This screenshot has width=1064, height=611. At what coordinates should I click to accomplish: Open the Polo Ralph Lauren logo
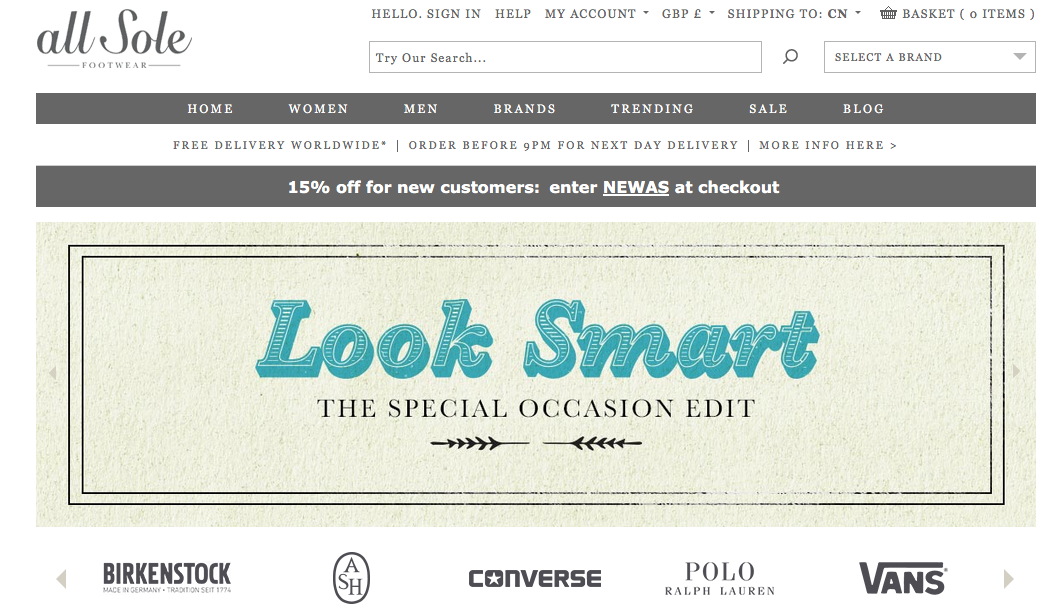coord(719,578)
